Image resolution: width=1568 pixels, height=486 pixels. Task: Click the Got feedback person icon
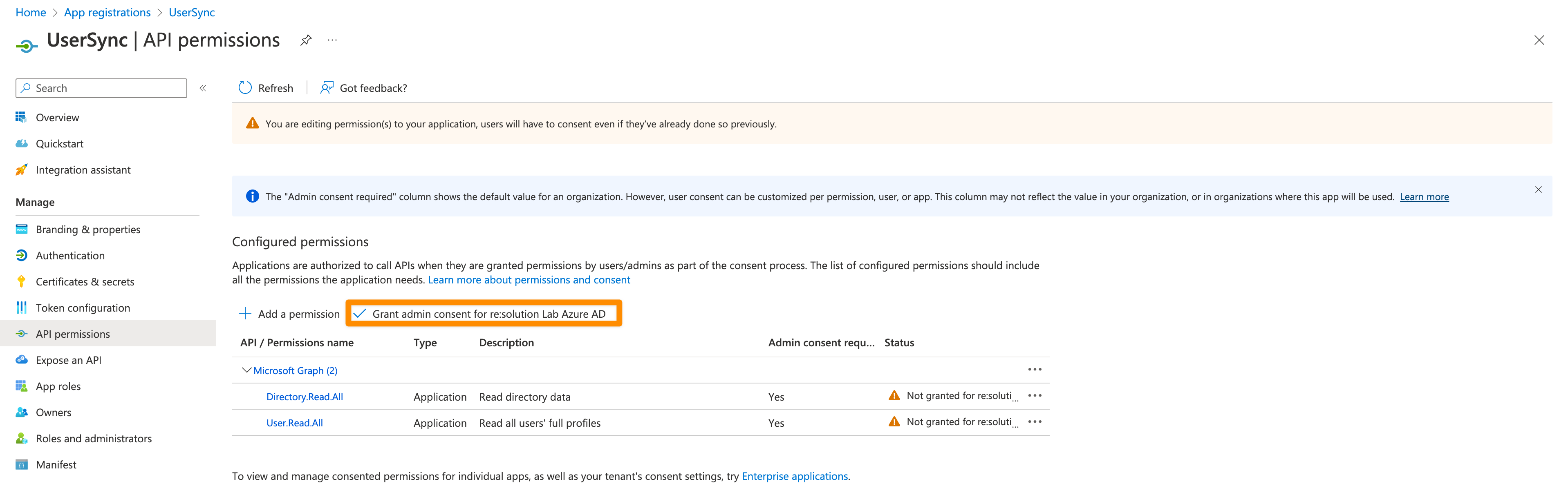(x=327, y=87)
